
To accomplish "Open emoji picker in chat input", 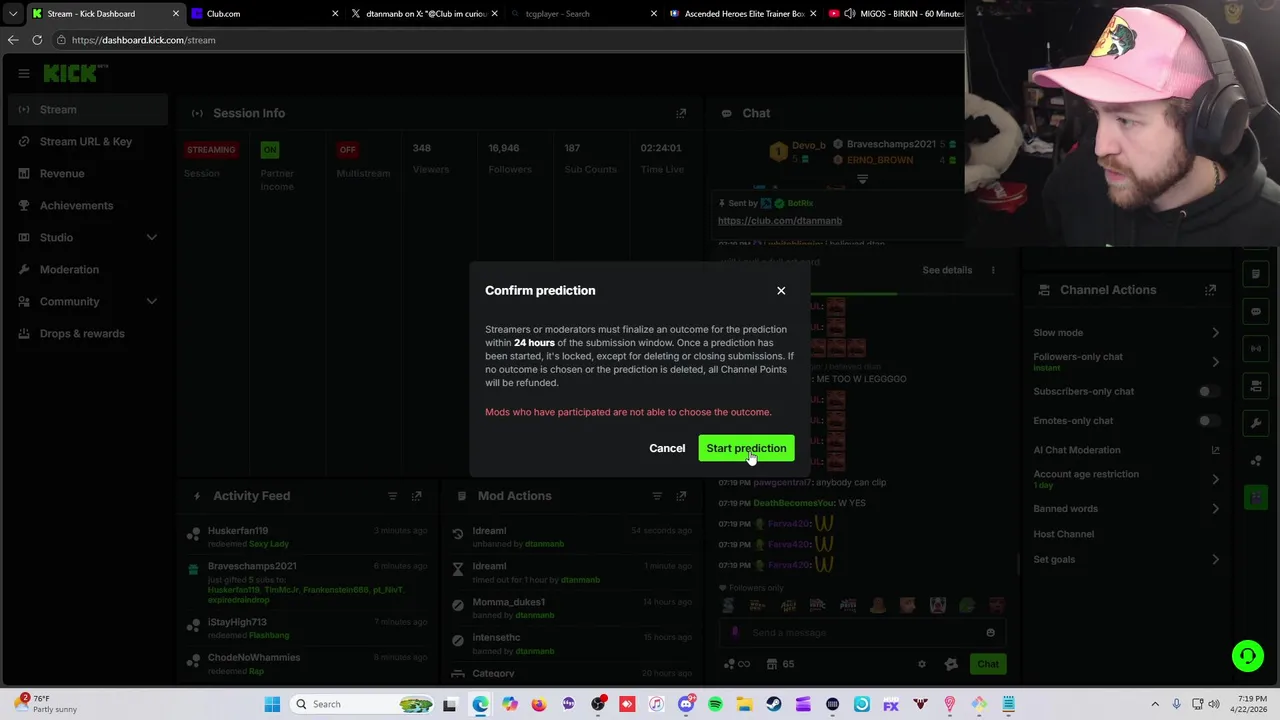I will [990, 633].
